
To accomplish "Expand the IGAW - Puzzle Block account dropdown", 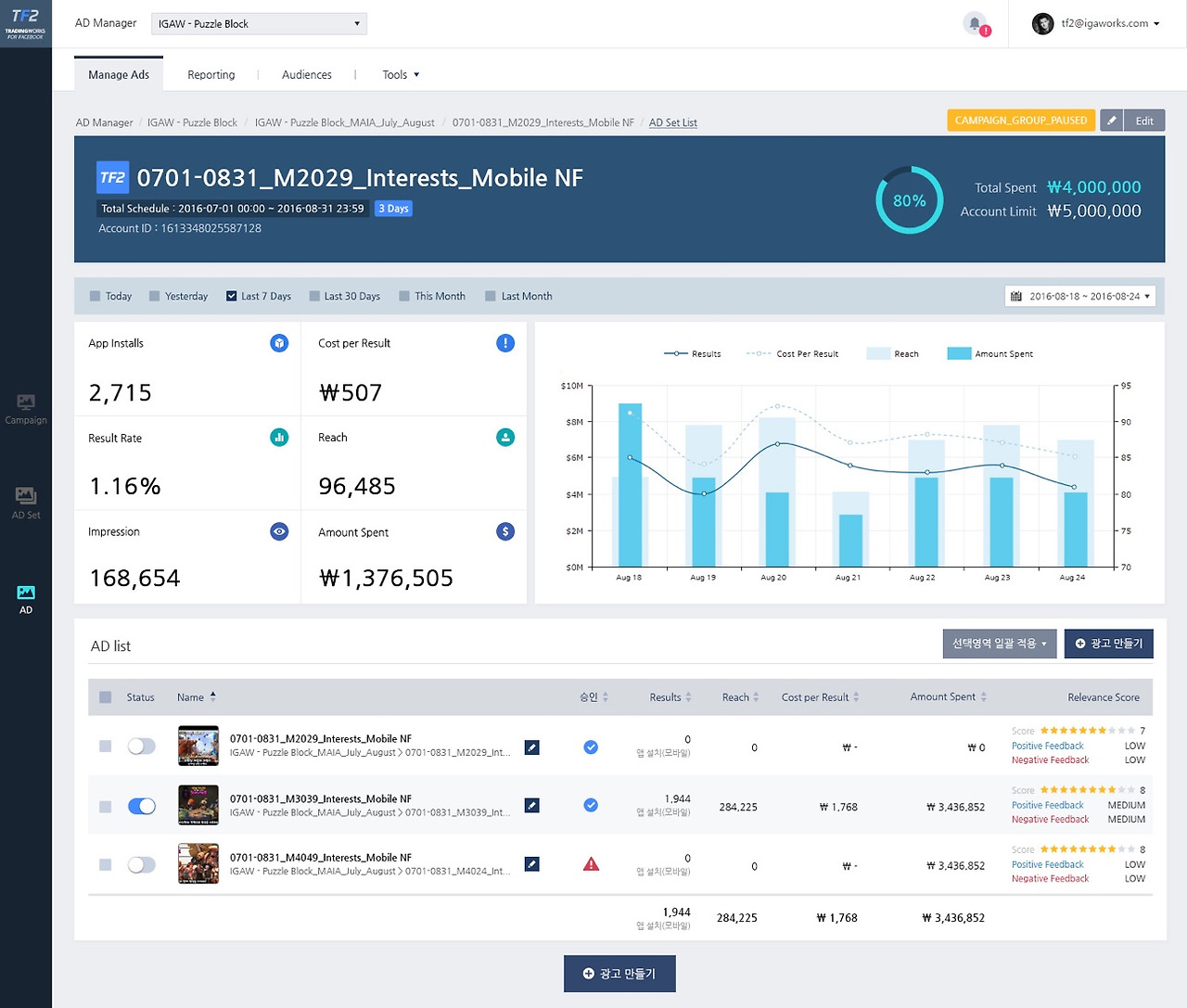I will [x=259, y=24].
